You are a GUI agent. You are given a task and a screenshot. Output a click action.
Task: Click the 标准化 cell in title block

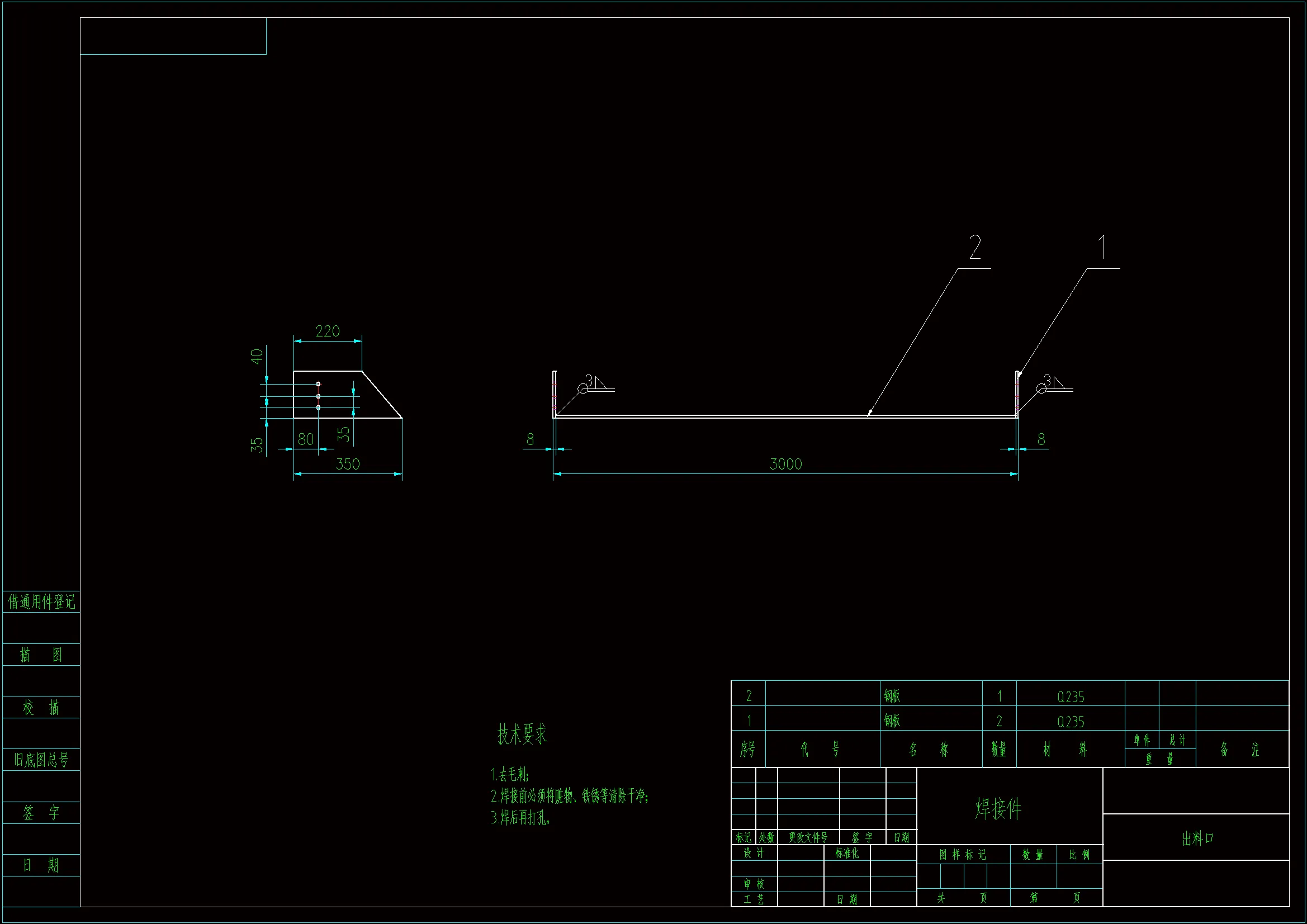[846, 853]
